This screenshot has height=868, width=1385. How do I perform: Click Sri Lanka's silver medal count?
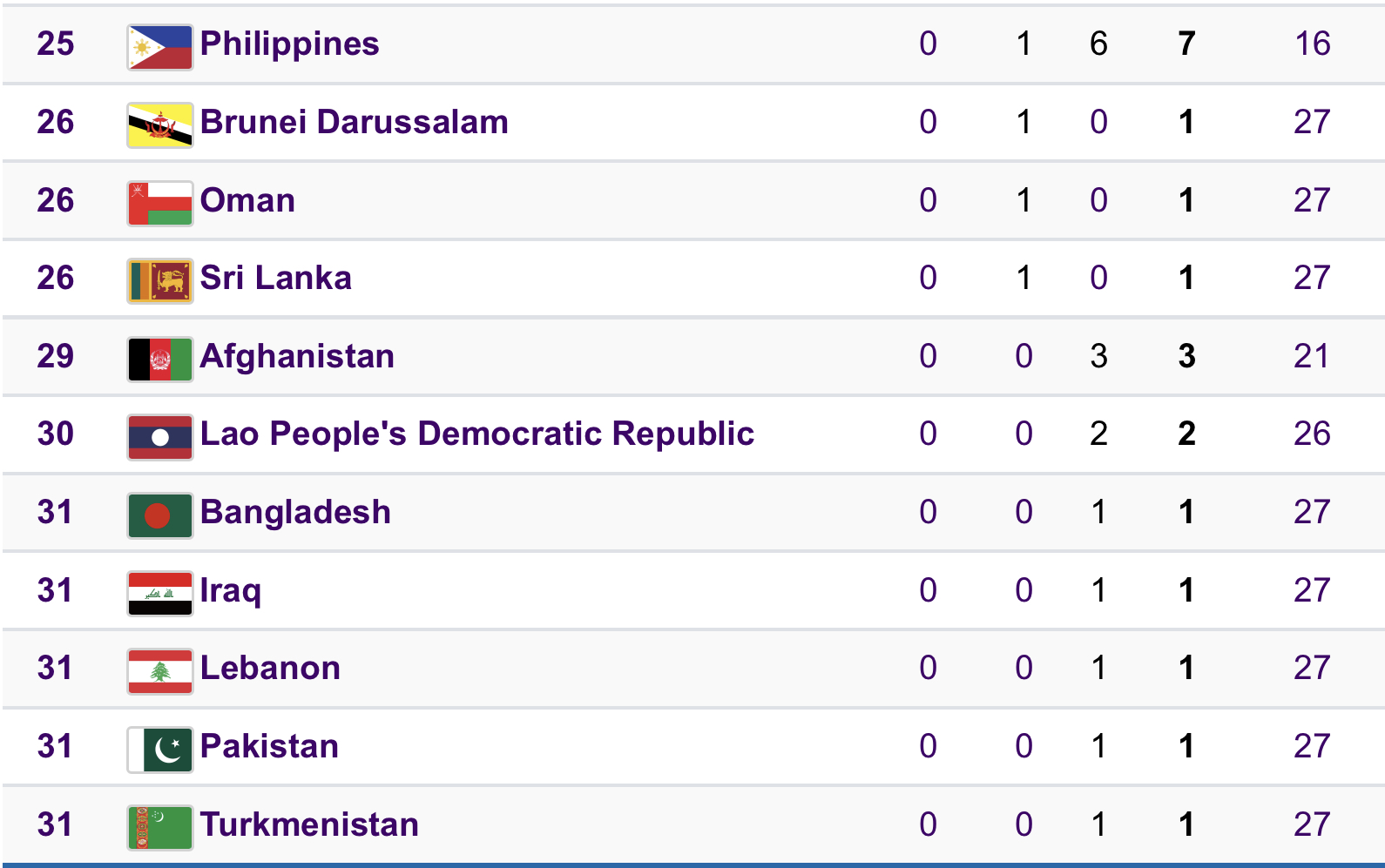point(1024,278)
